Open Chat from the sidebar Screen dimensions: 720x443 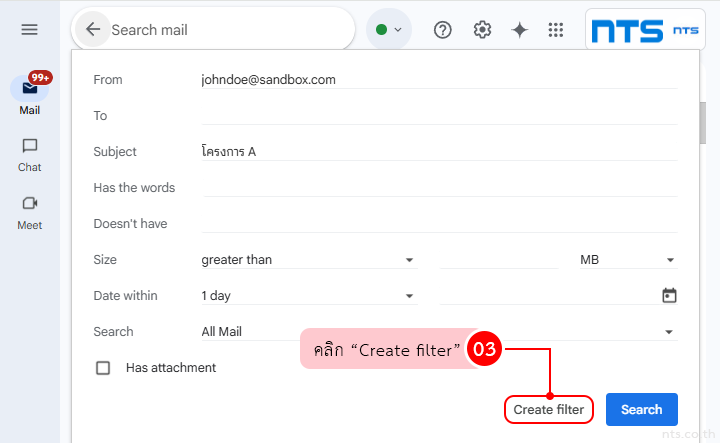pos(30,155)
